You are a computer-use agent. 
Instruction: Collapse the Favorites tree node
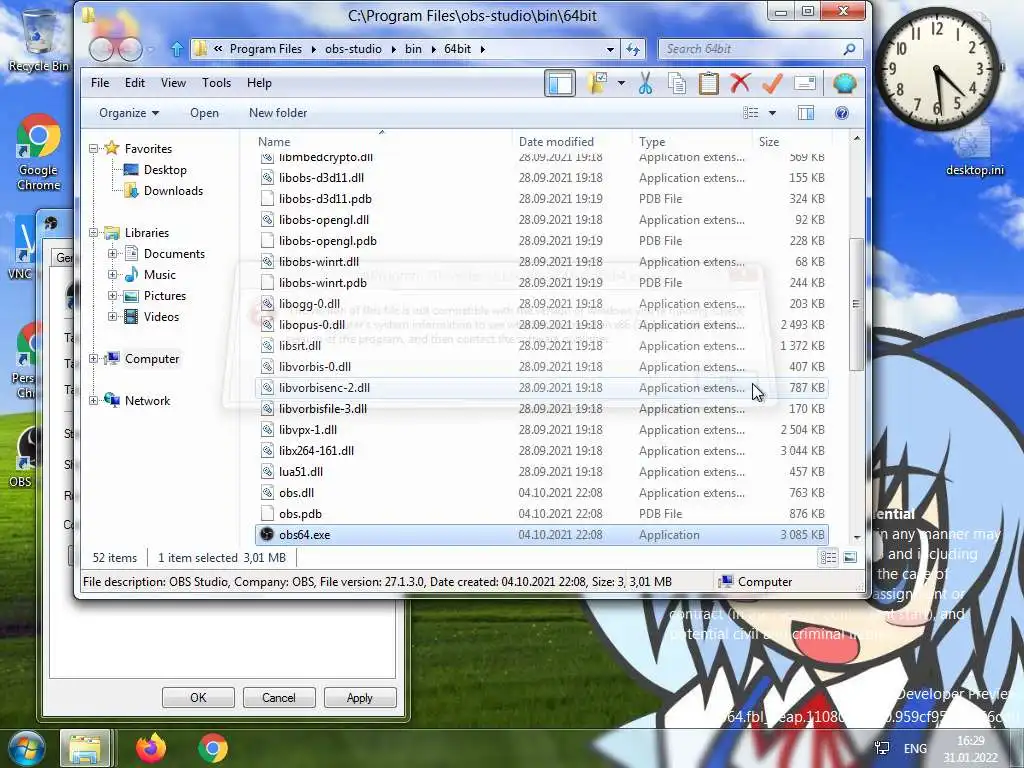tap(93, 149)
